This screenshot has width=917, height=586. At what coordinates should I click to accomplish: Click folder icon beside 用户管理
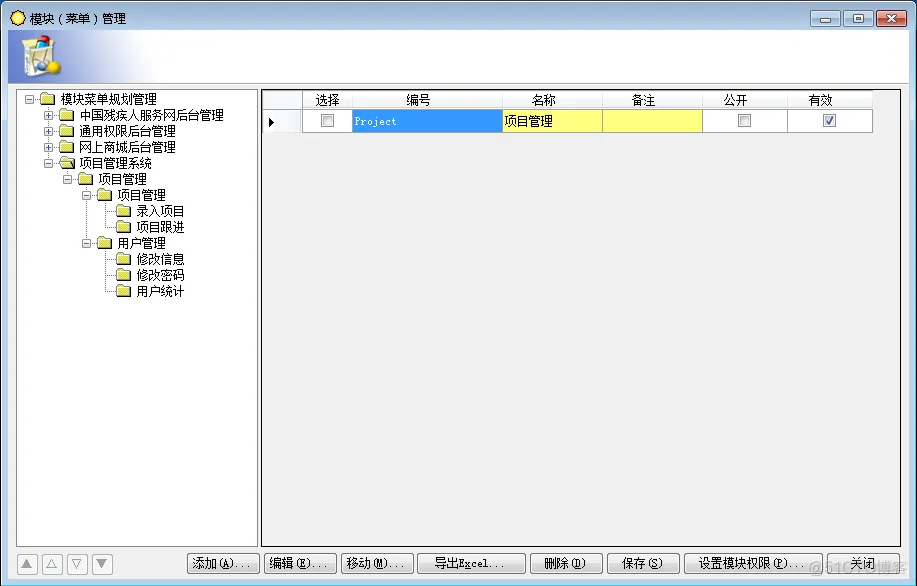tap(105, 243)
